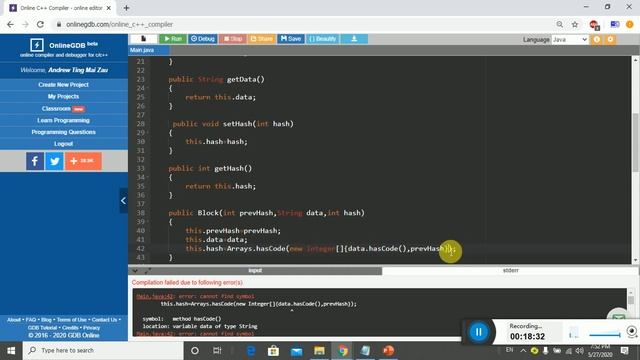Image resolution: width=640 pixels, height=360 pixels.
Task: Open the Language dropdown set to Java
Action: point(570,40)
